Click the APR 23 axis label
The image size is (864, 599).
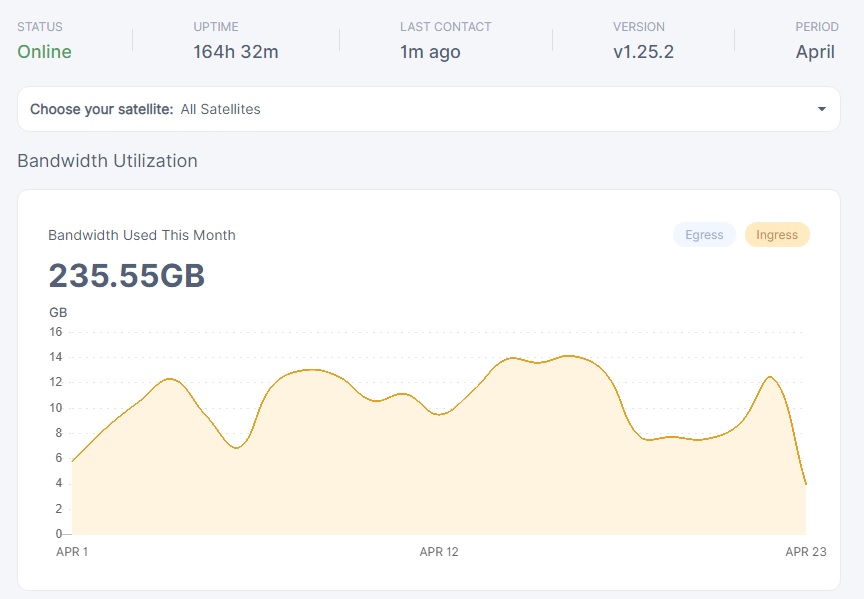tap(804, 552)
